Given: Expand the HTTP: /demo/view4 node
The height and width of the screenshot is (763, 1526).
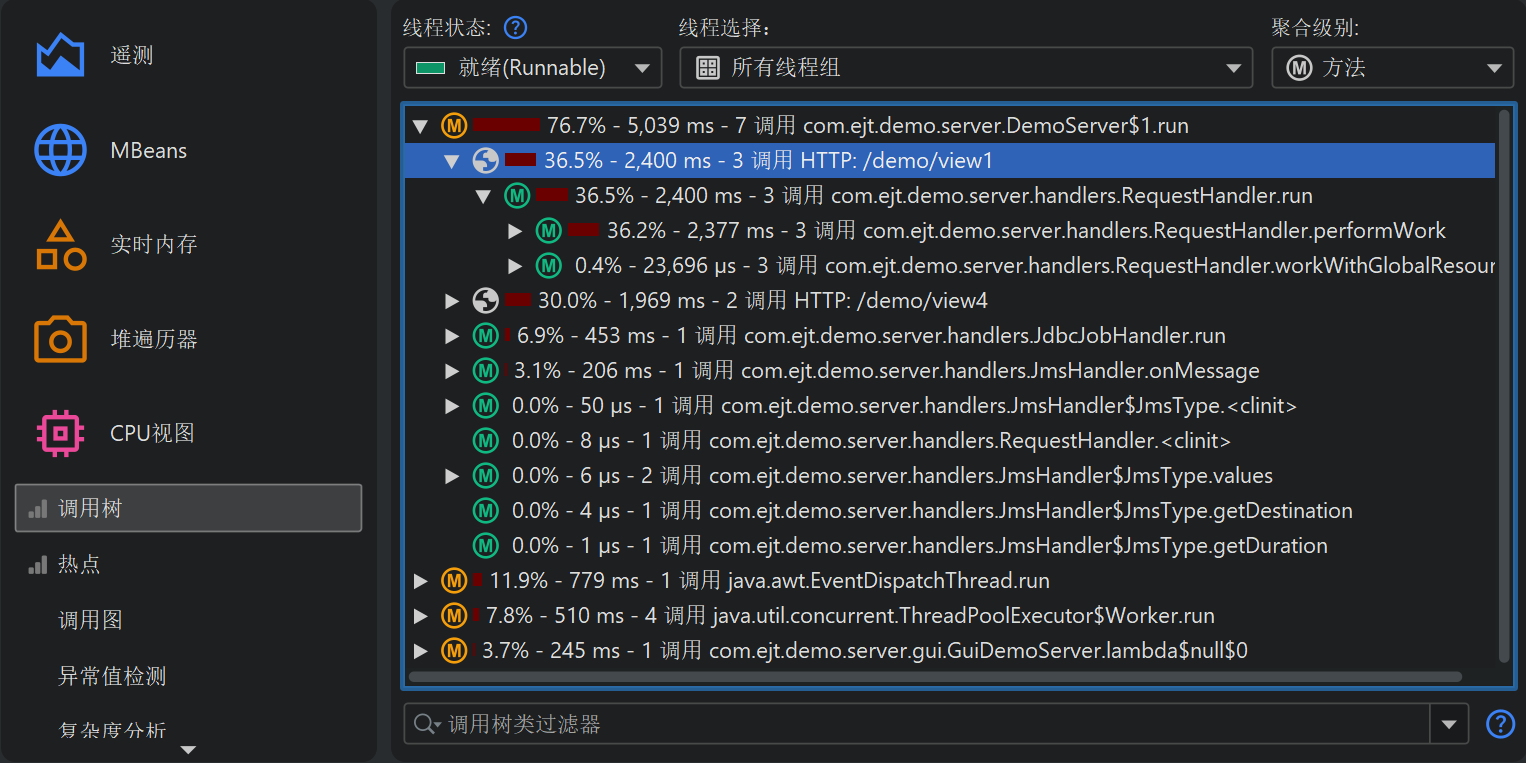Looking at the screenshot, I should coord(452,301).
